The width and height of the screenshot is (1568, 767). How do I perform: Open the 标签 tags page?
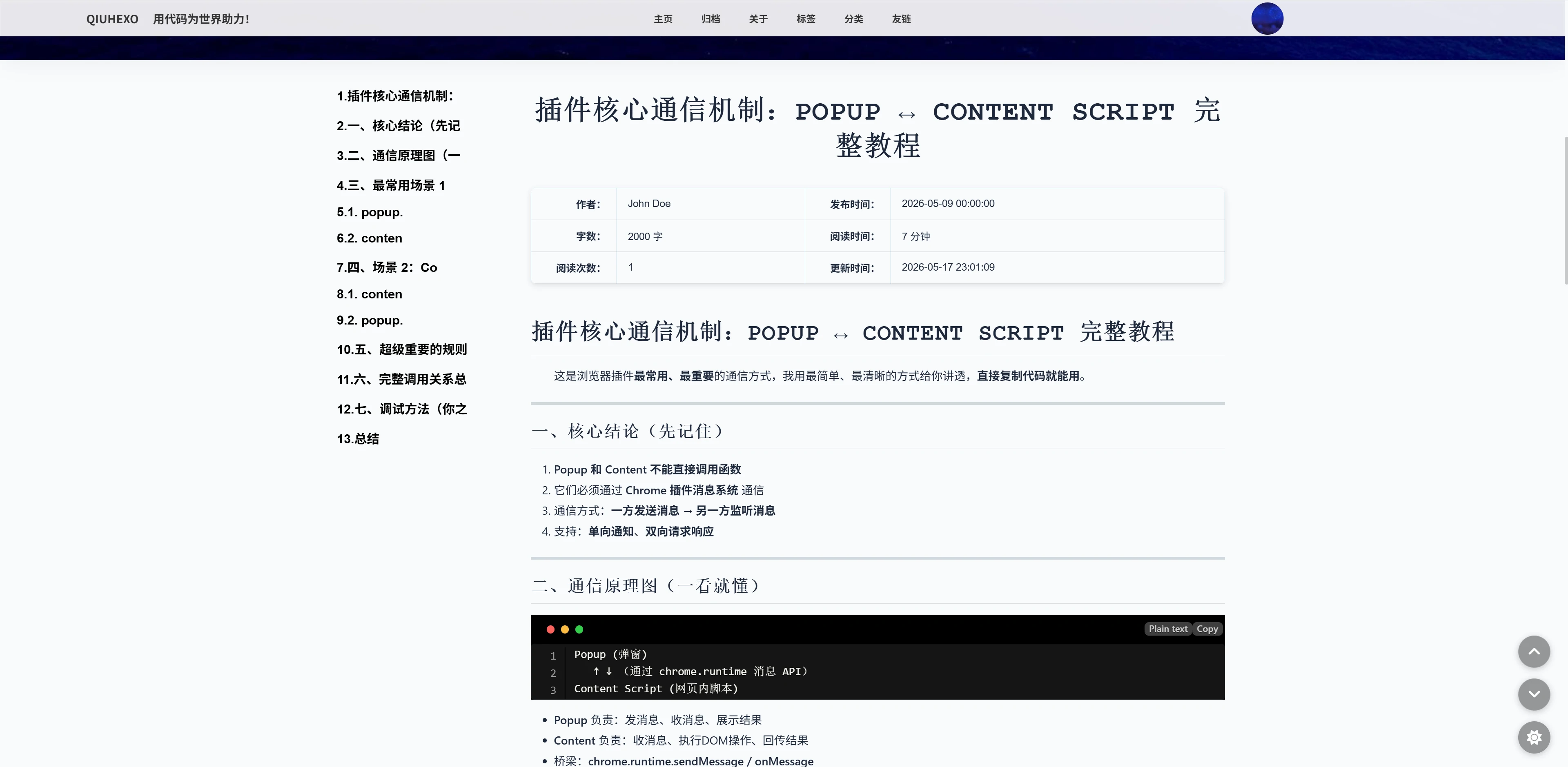coord(806,19)
